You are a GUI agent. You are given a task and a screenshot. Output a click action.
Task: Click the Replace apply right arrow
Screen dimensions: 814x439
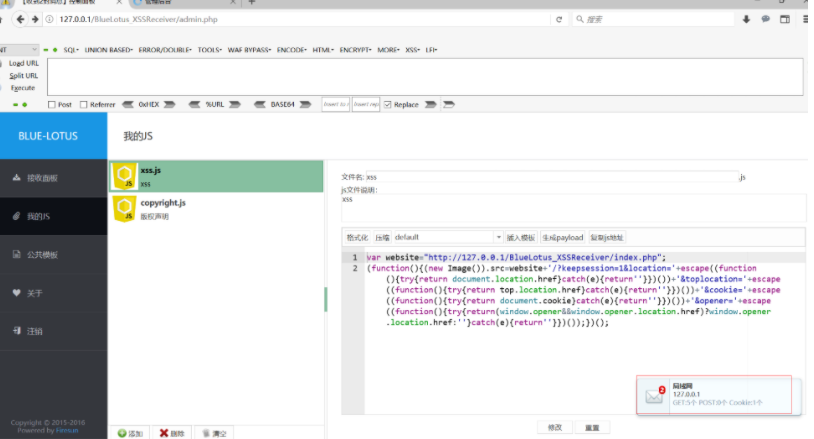[430, 104]
